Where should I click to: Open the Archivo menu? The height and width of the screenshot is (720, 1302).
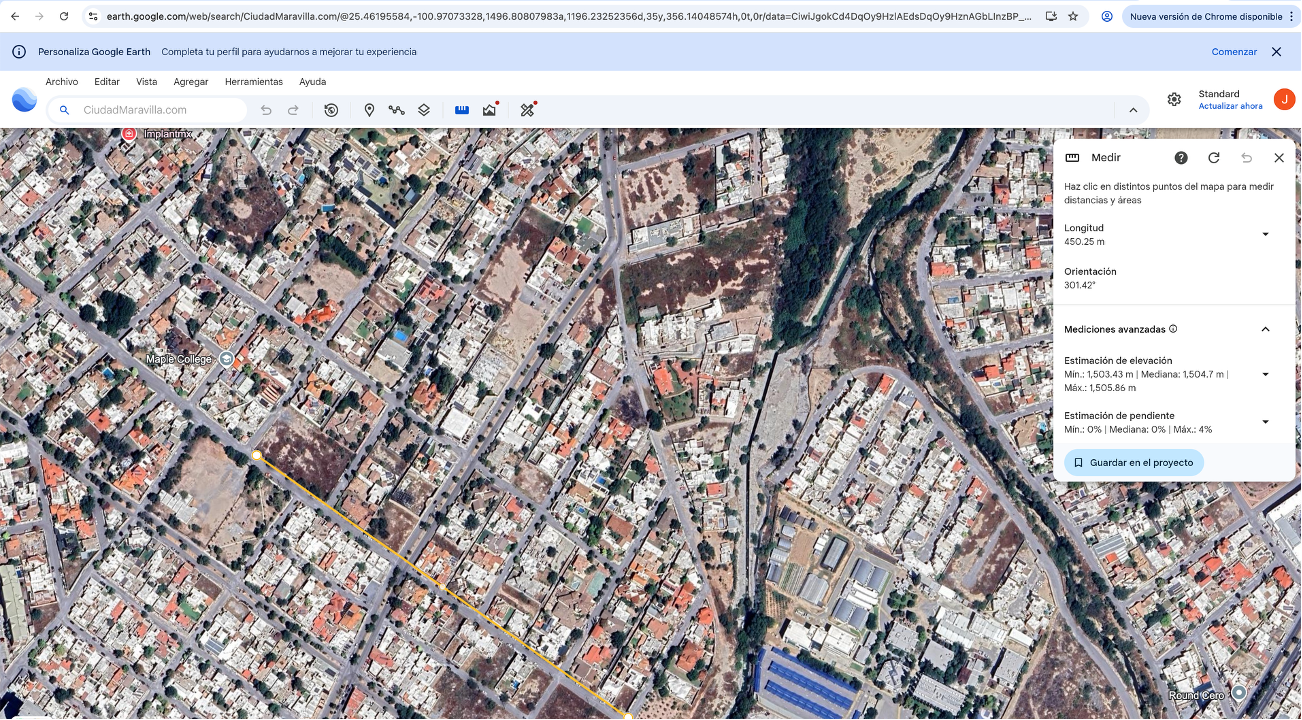[61, 82]
